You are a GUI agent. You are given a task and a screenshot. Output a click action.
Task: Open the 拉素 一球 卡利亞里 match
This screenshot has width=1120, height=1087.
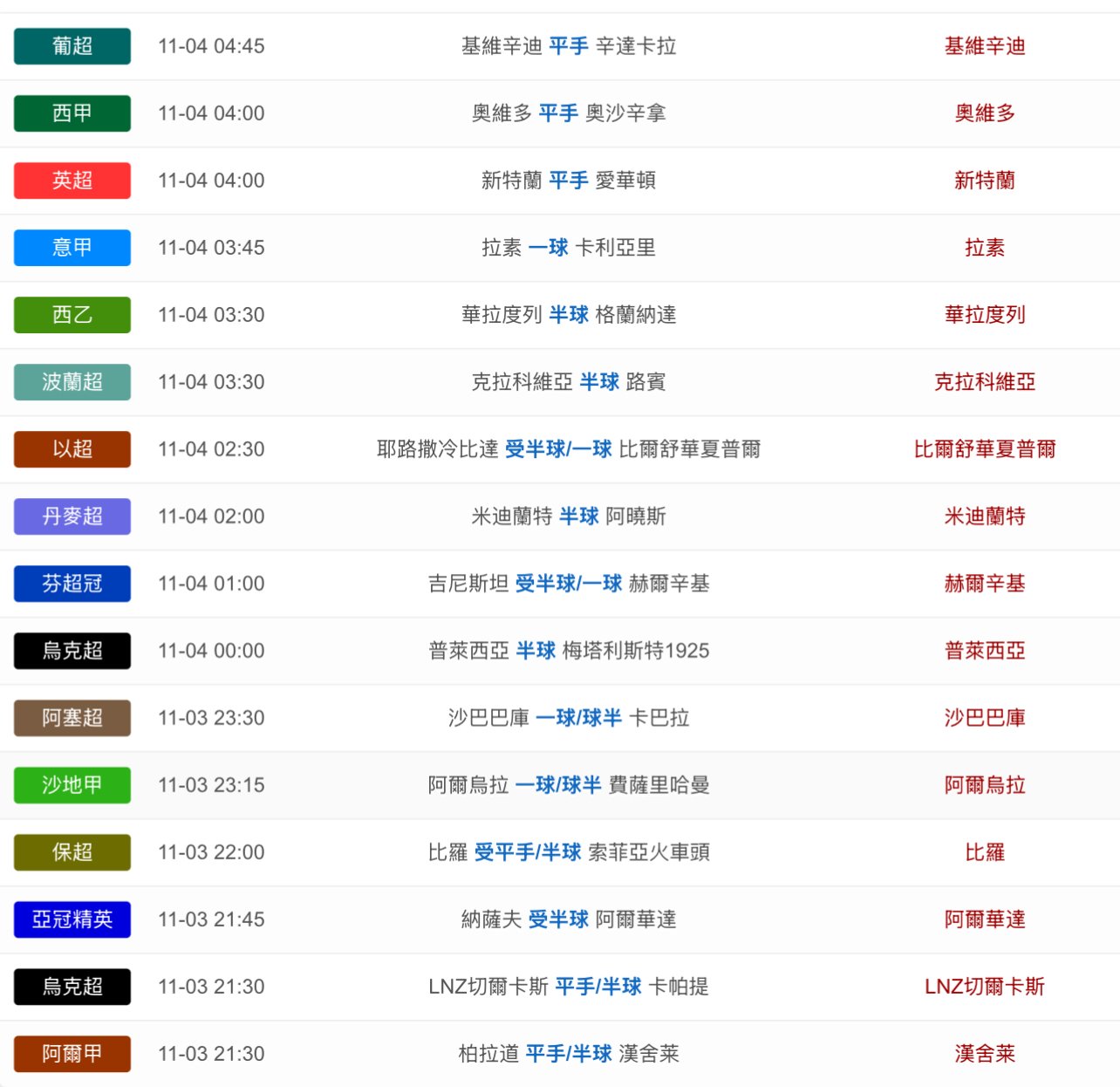click(x=568, y=248)
